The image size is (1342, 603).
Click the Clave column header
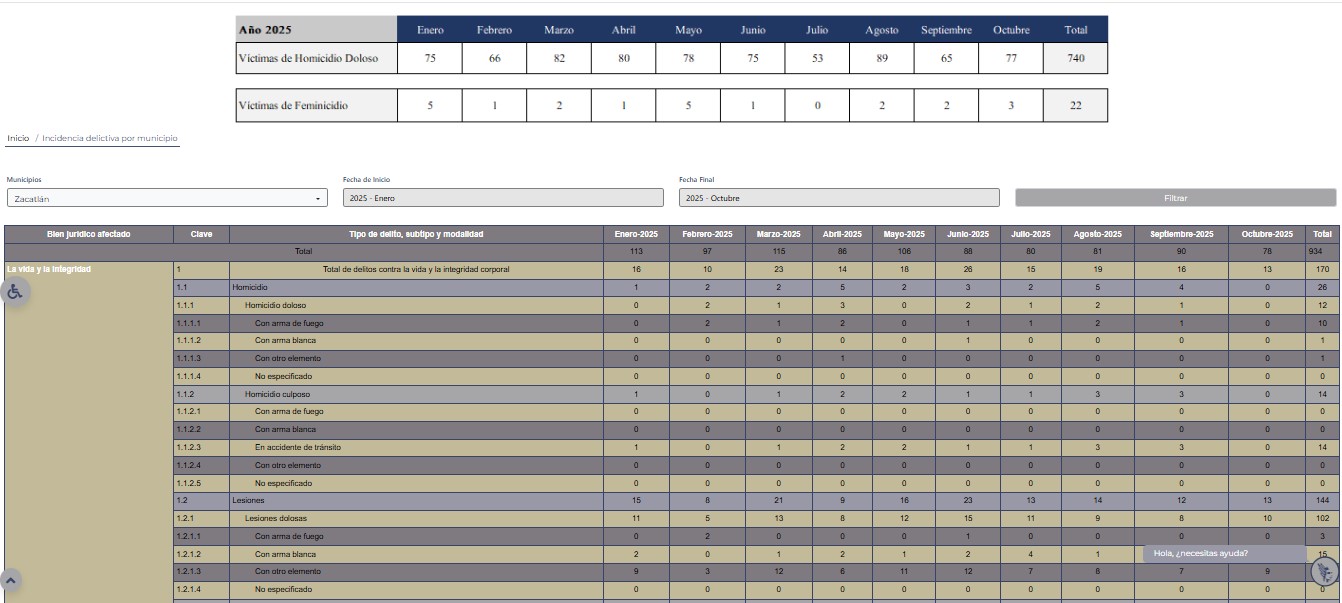pos(201,234)
